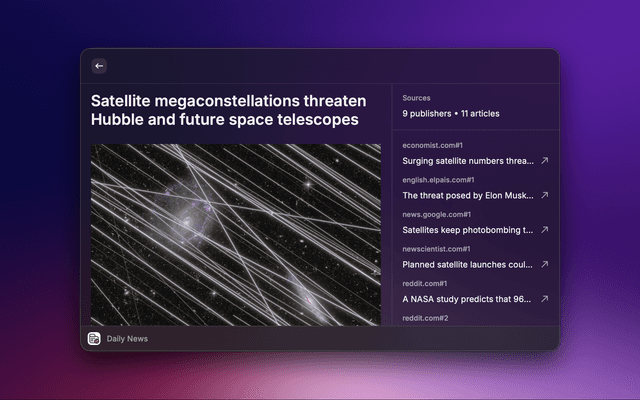Open 'Surging satellite numbers' article

pyautogui.click(x=468, y=160)
